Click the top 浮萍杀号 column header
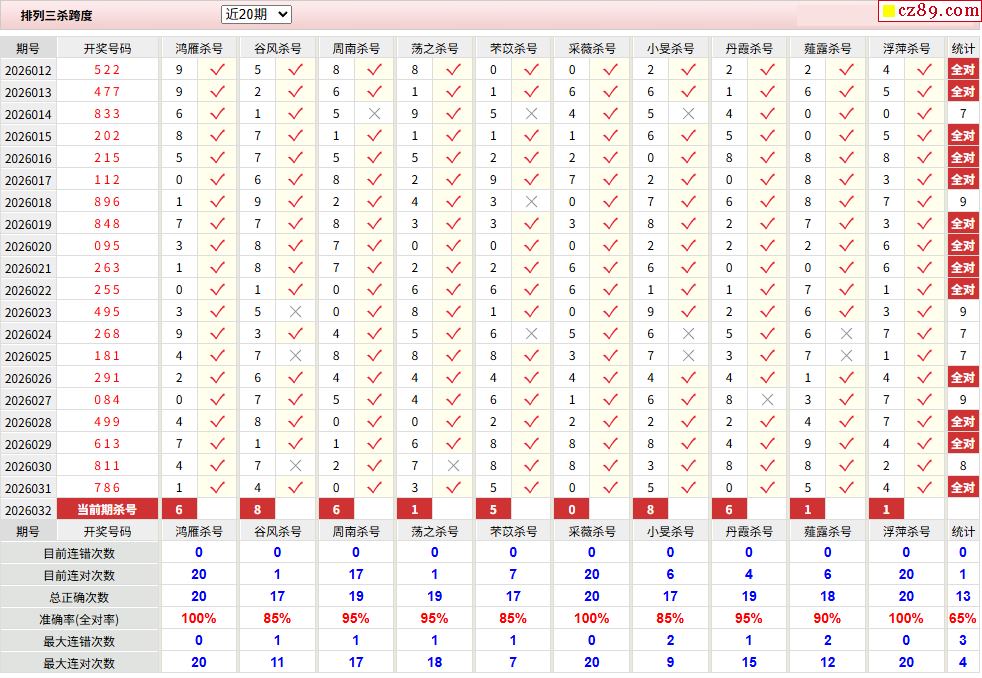 [906, 48]
